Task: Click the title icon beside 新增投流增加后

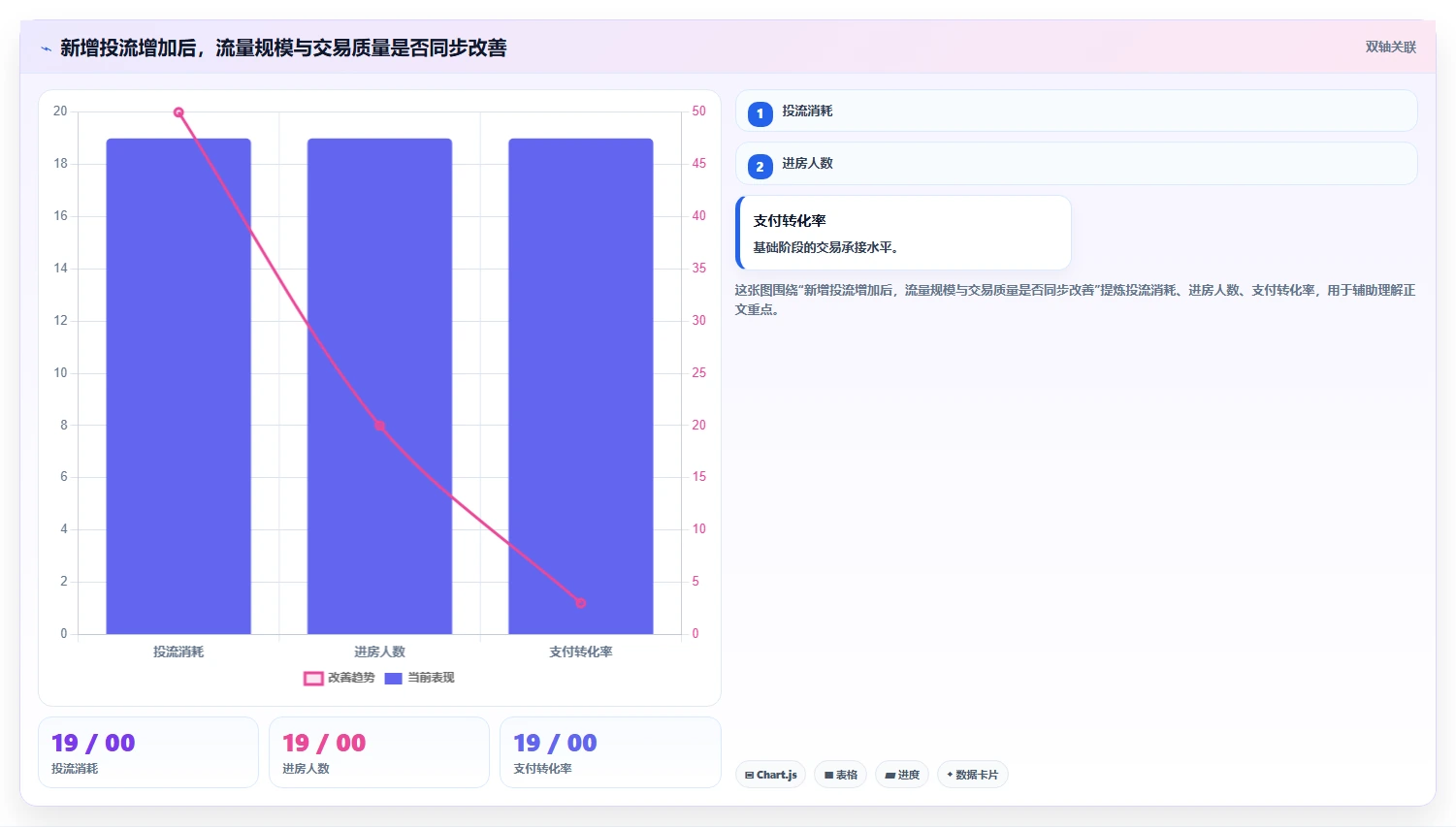Action: pos(46,48)
